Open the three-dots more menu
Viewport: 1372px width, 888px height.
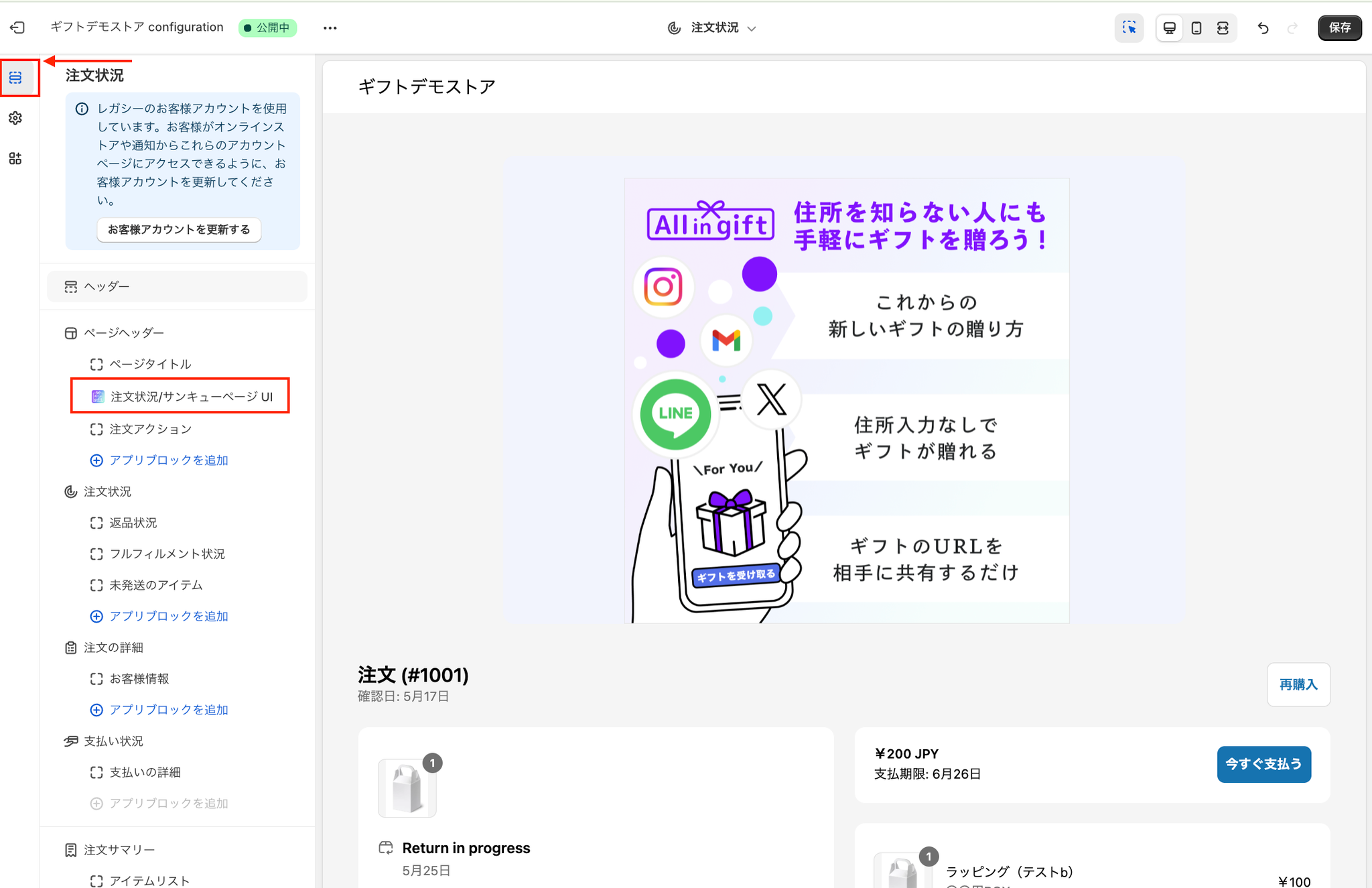point(330,27)
